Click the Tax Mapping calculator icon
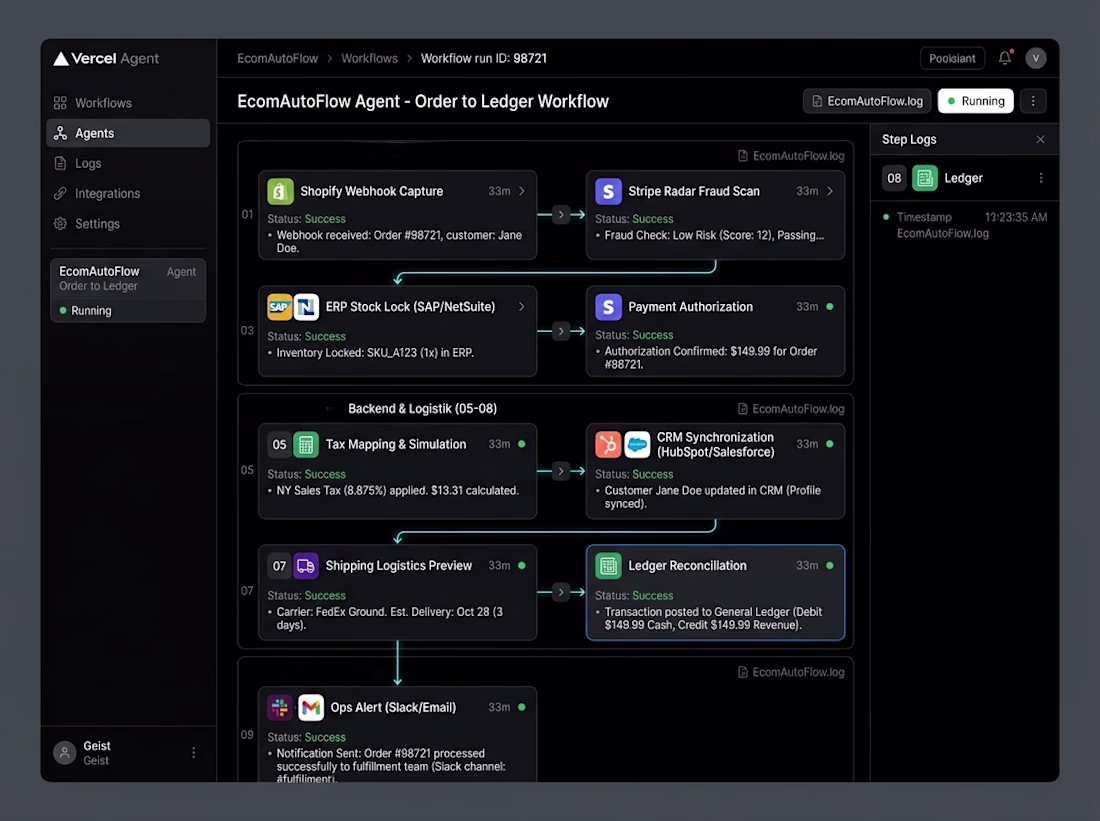1100x821 pixels. point(306,444)
